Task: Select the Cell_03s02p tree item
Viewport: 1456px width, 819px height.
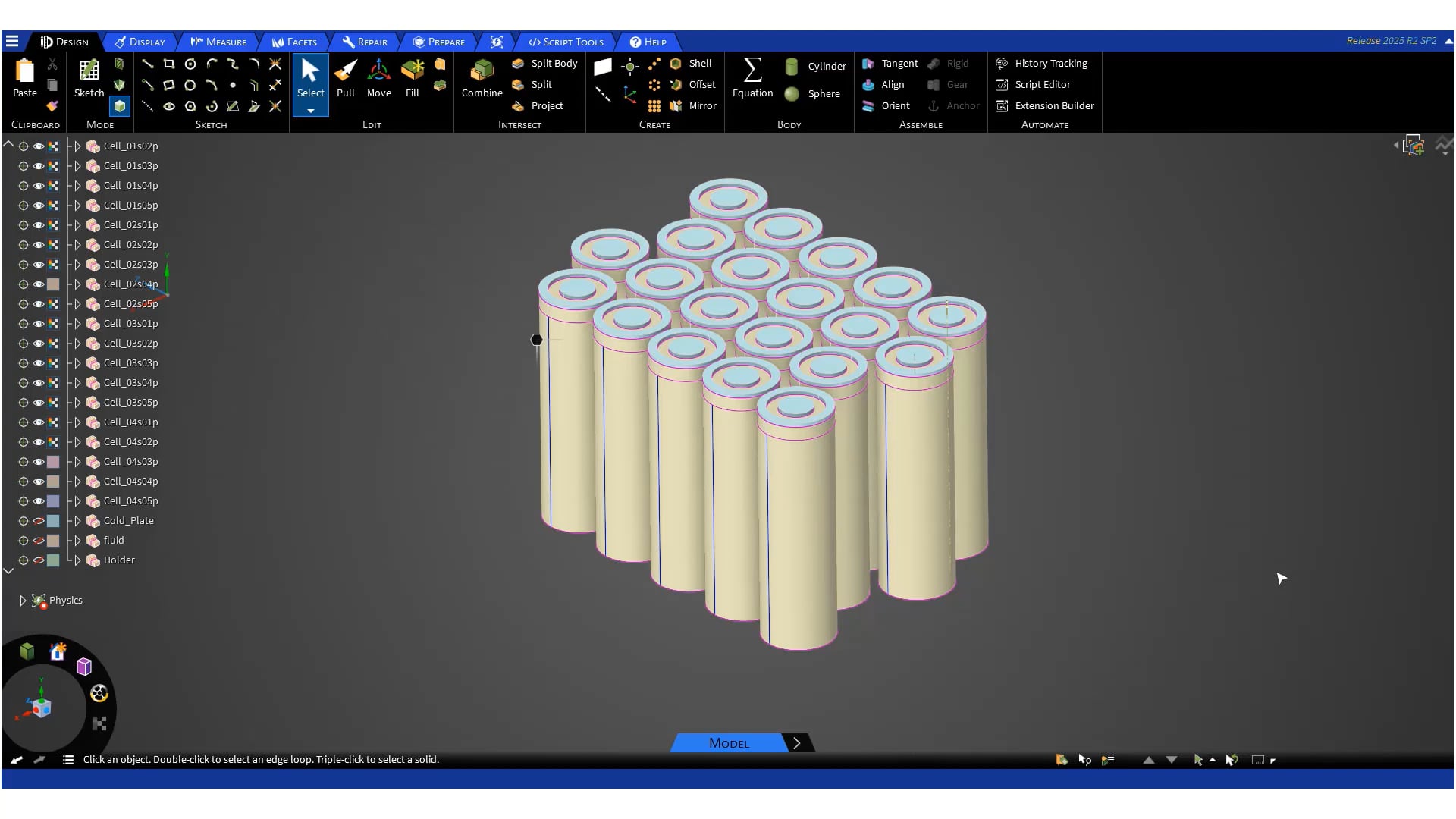Action: point(130,344)
